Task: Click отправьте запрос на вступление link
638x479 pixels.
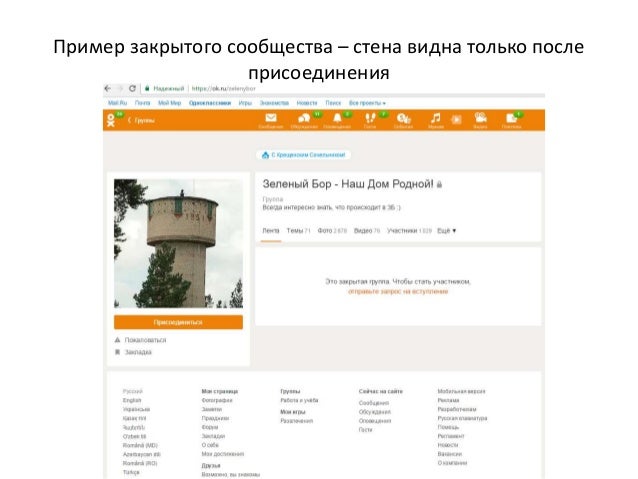Action: 398,291
